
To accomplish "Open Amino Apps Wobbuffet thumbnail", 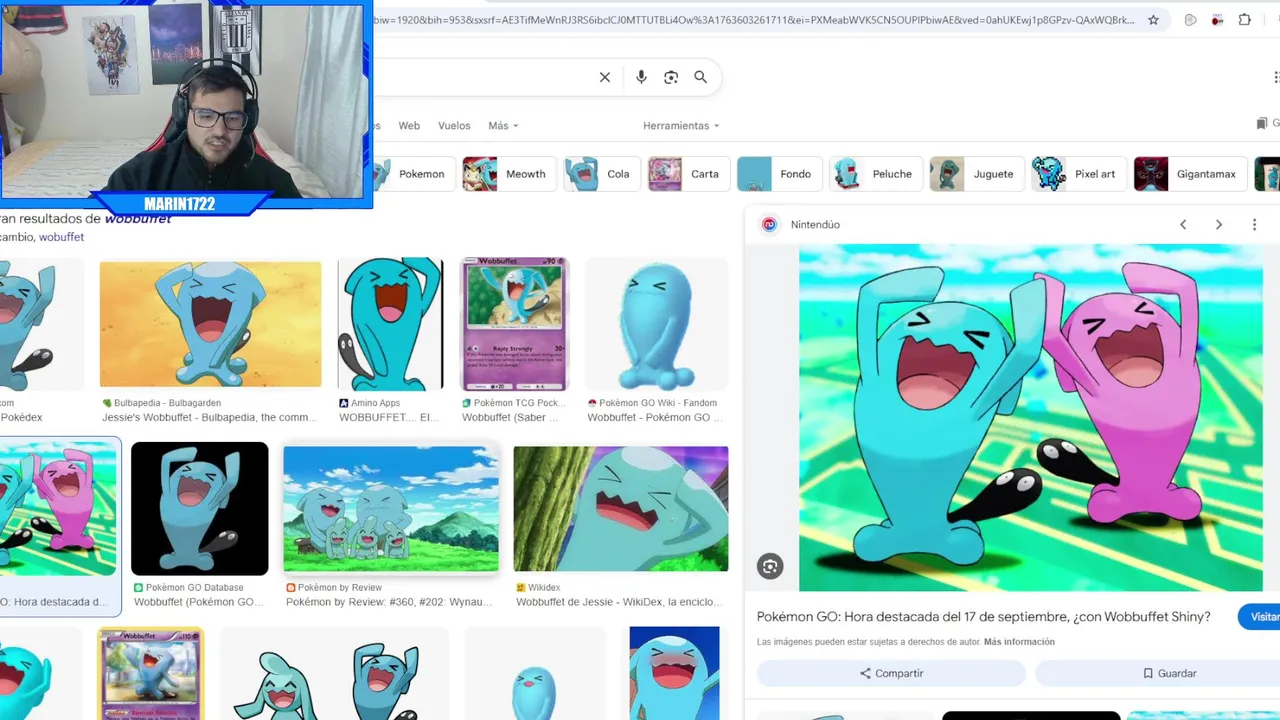I will (390, 324).
